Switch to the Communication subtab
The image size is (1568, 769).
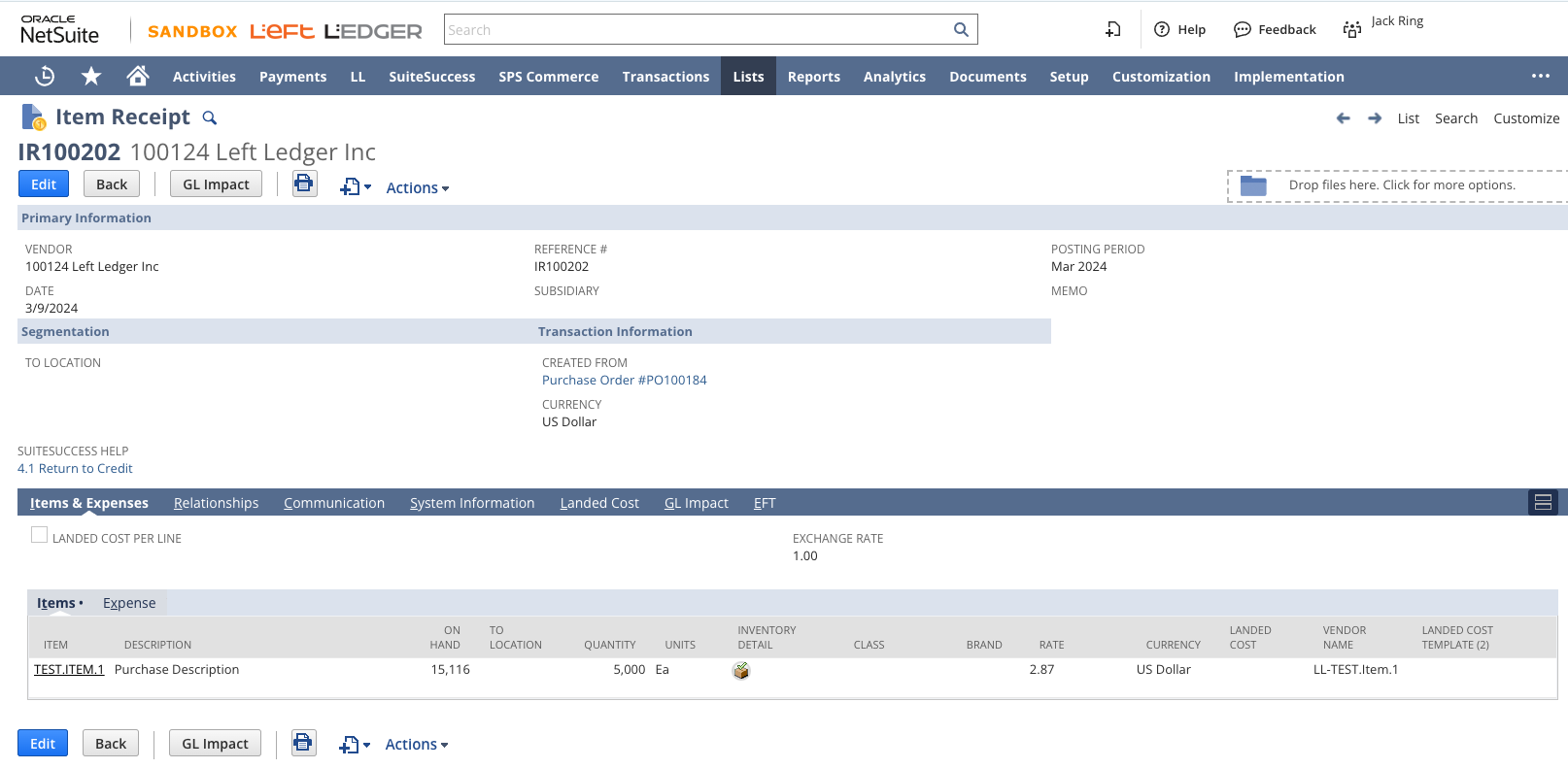[x=334, y=502]
